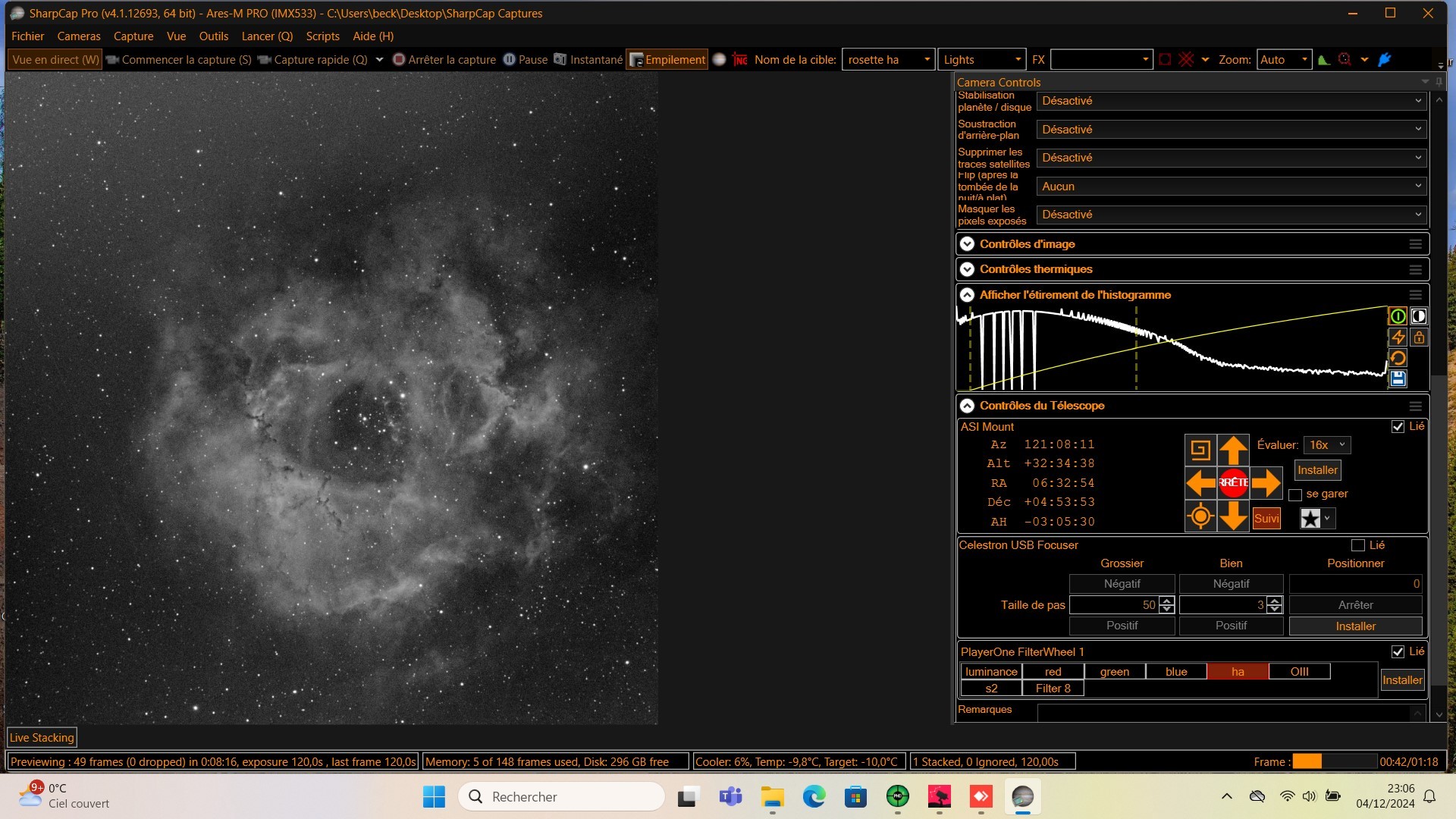Click Installer button in ASI Mount section
The height and width of the screenshot is (819, 1456).
pos(1317,470)
